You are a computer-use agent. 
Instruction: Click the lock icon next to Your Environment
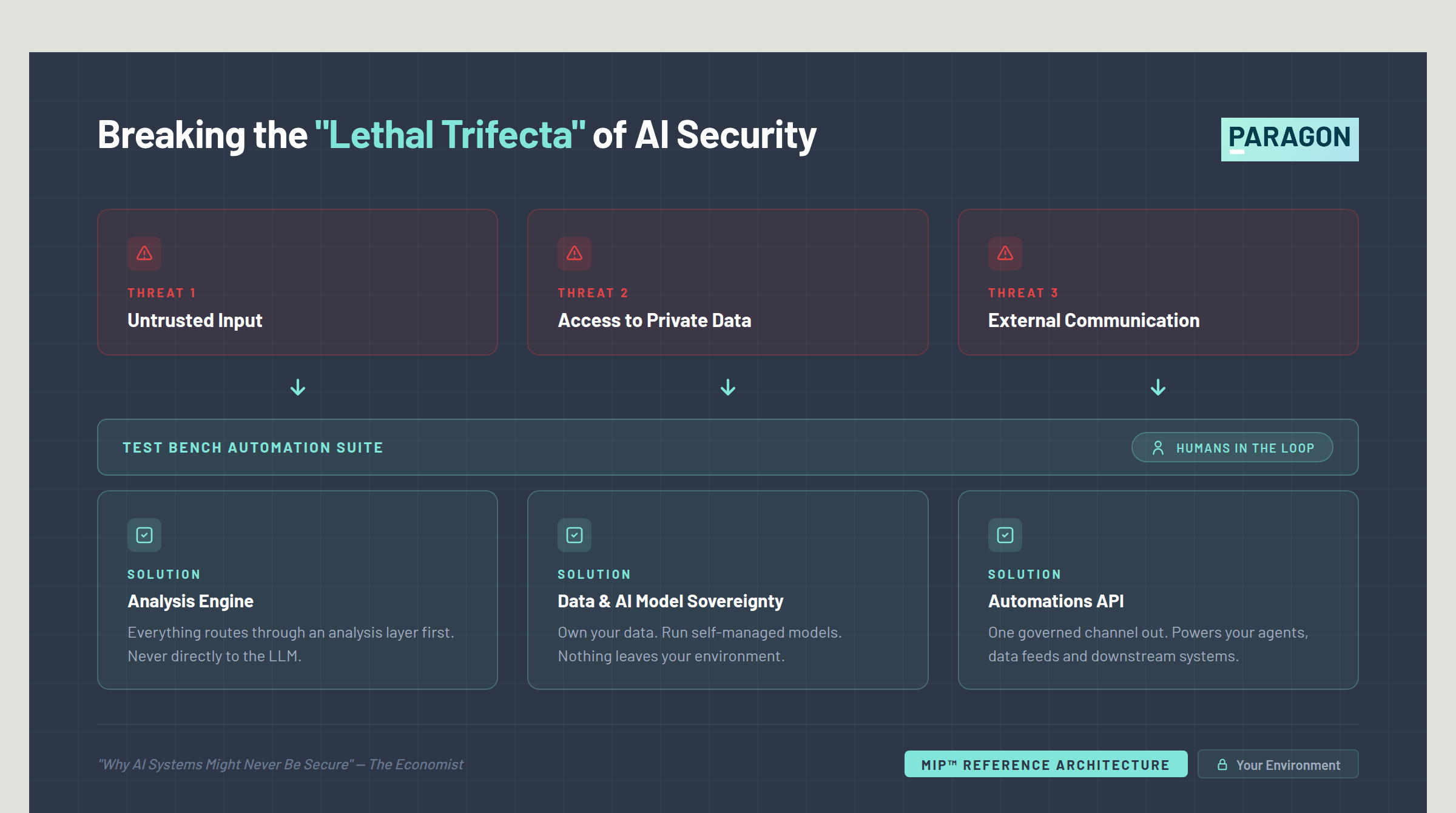pyautogui.click(x=1224, y=764)
